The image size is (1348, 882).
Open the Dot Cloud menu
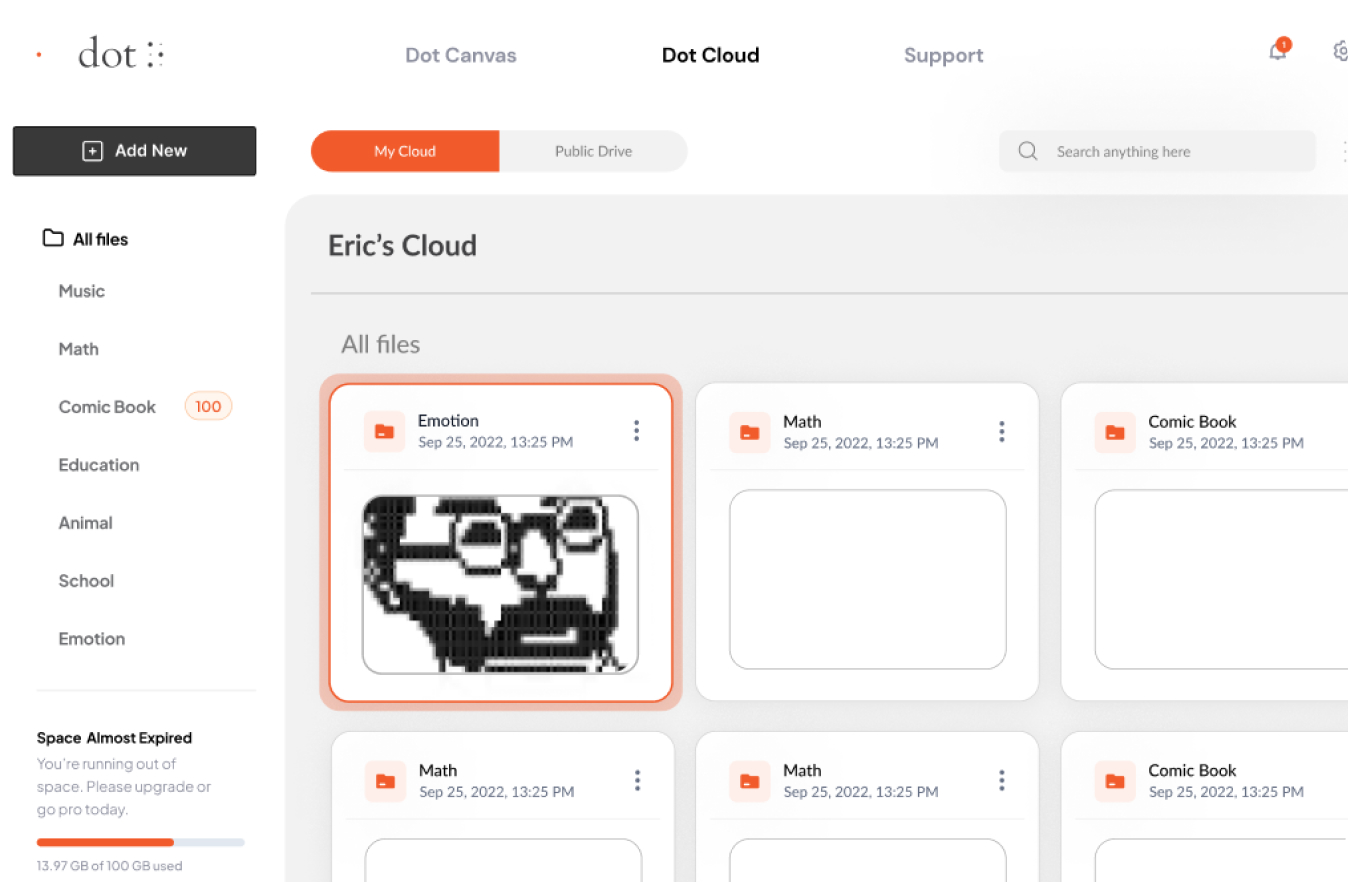click(711, 56)
